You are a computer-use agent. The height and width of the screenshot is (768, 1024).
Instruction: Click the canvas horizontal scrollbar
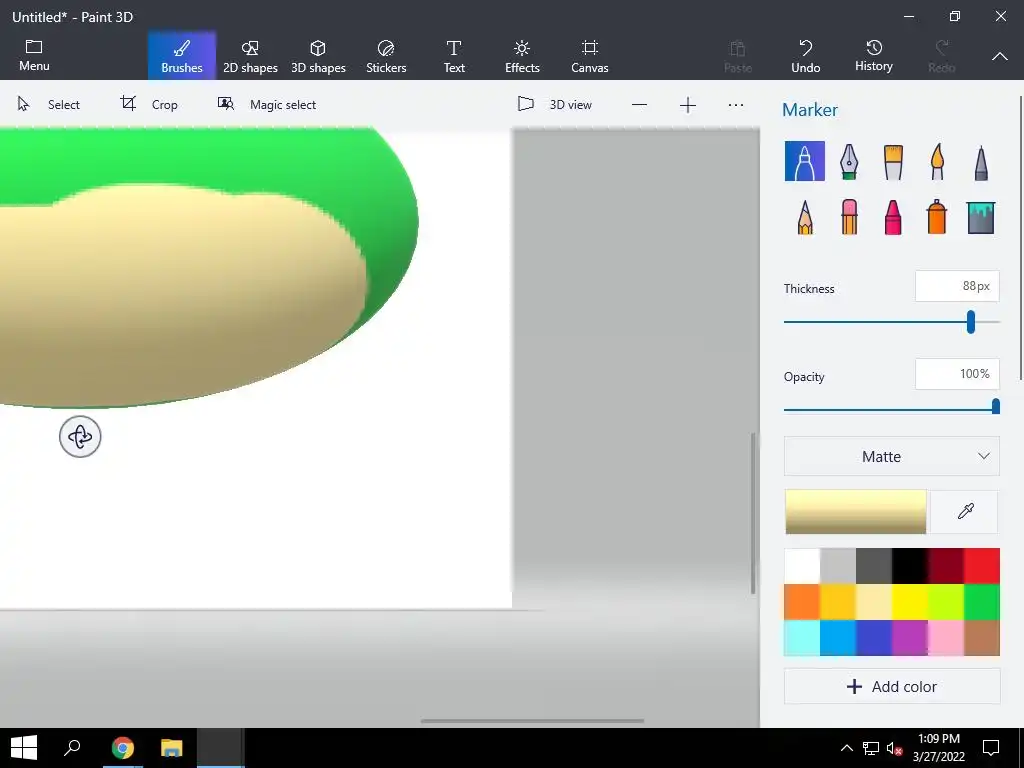tap(532, 721)
